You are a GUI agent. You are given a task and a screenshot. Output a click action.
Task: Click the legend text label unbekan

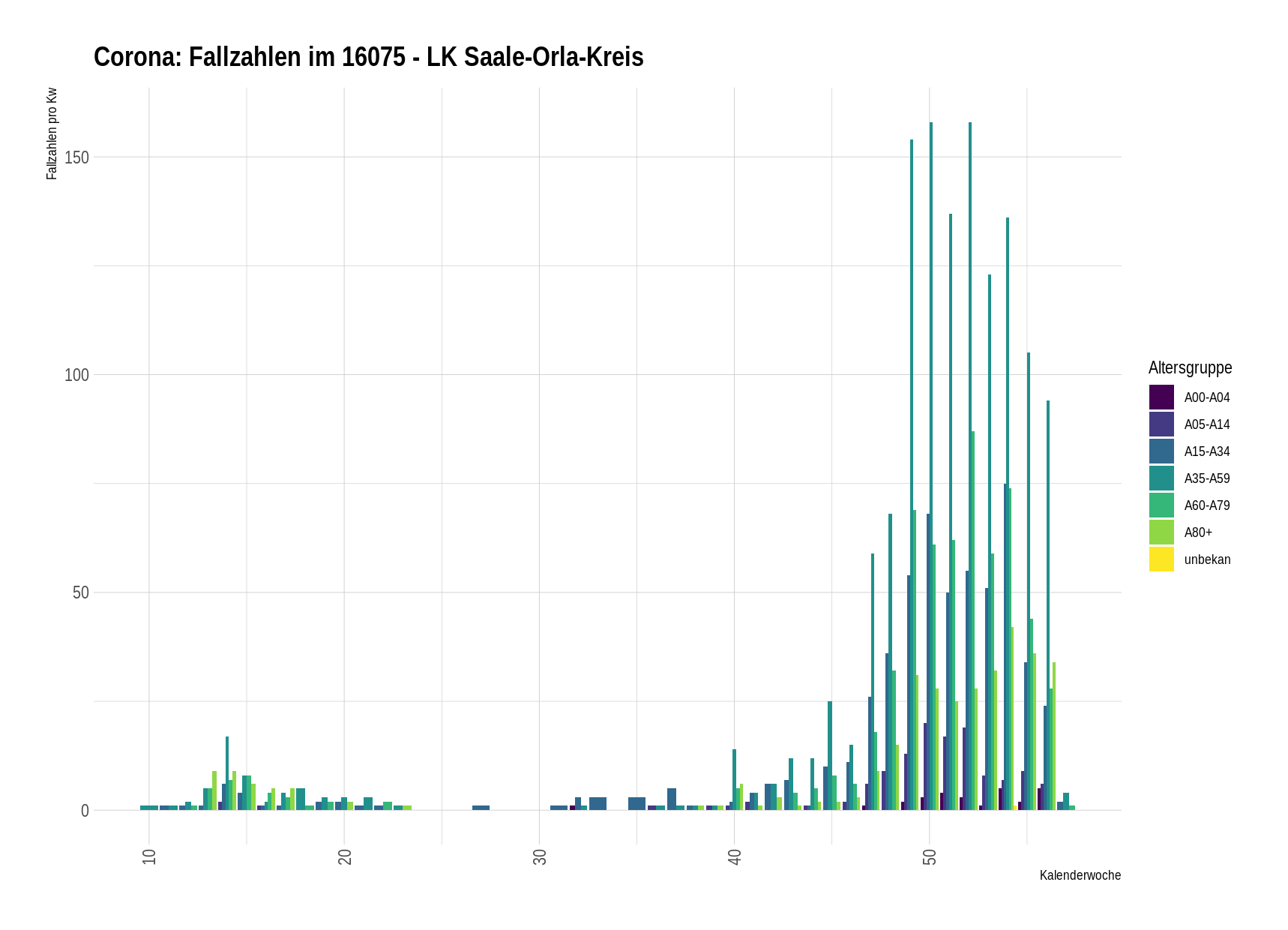(1207, 559)
